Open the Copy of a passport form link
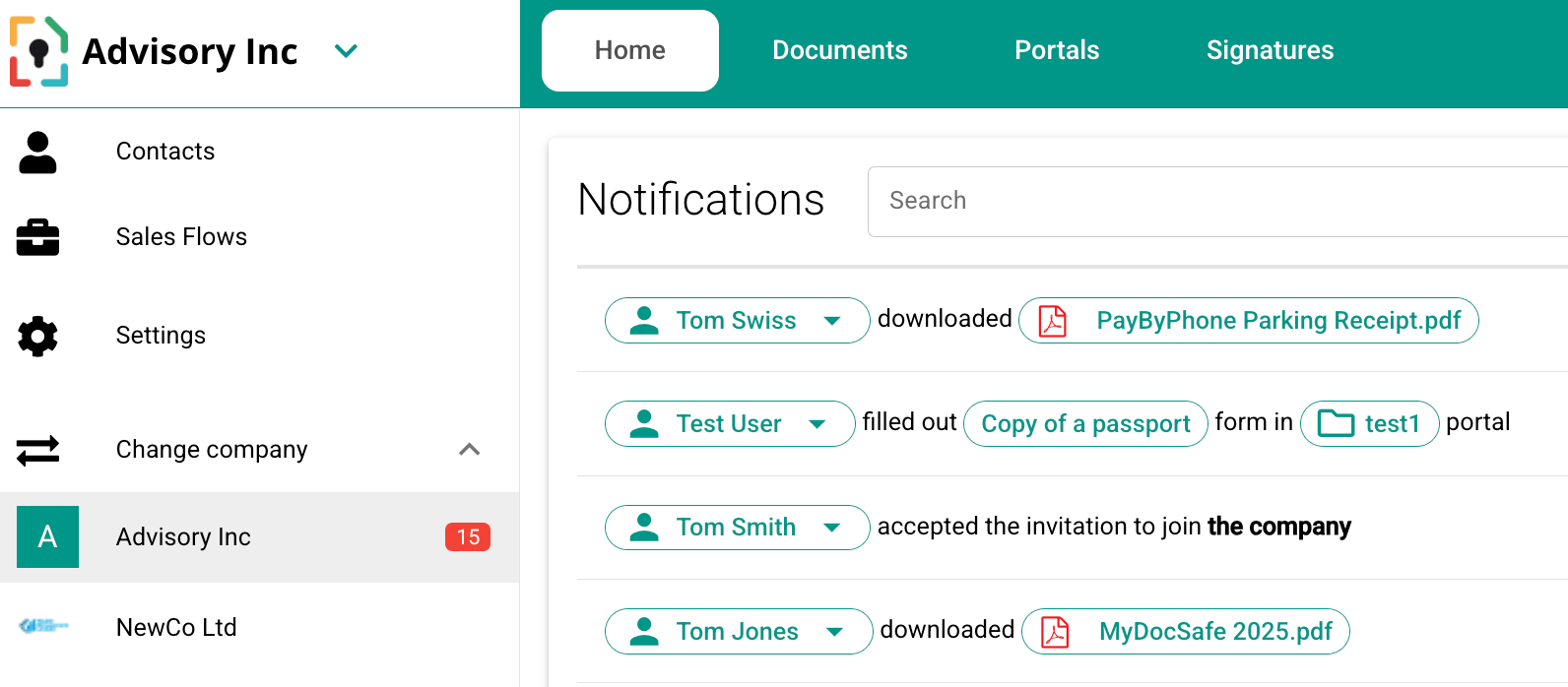 [1085, 424]
